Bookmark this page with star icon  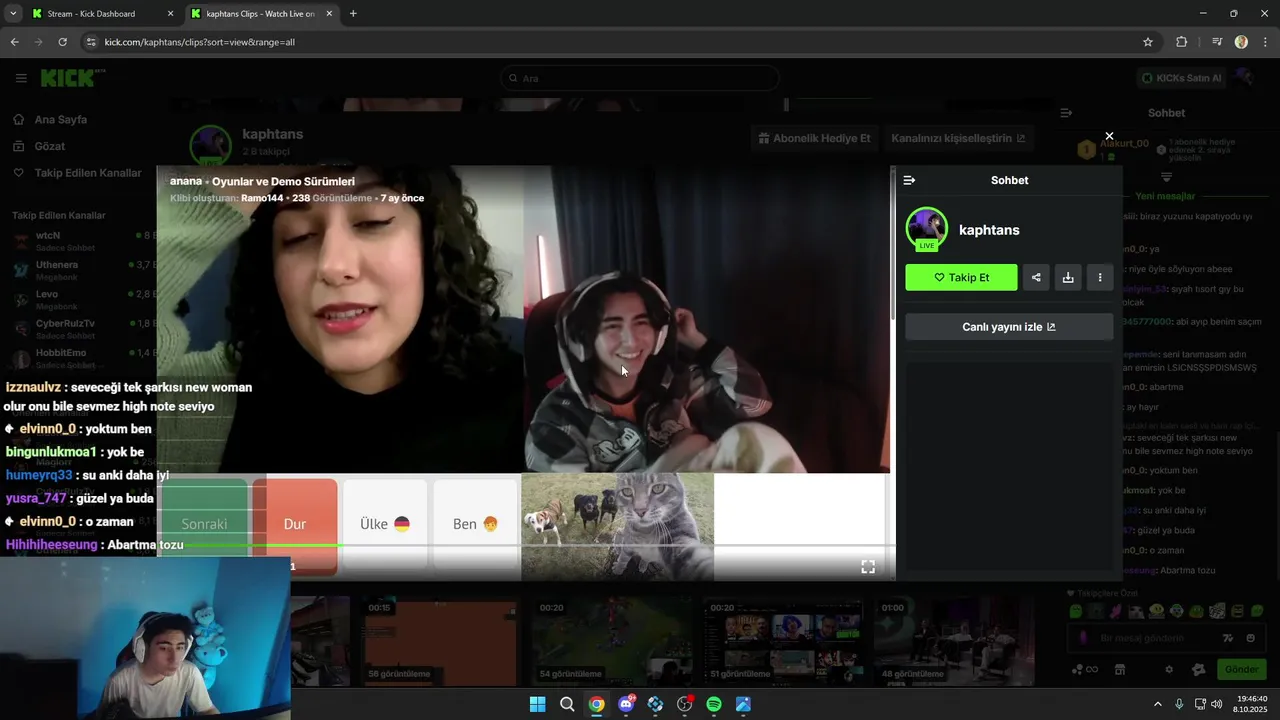[1148, 42]
